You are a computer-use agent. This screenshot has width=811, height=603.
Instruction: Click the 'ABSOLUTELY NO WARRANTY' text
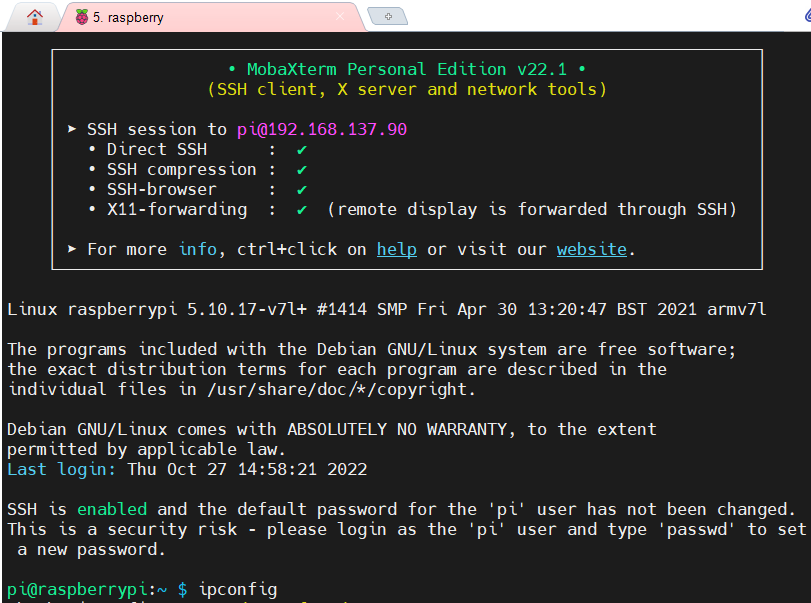pos(398,429)
